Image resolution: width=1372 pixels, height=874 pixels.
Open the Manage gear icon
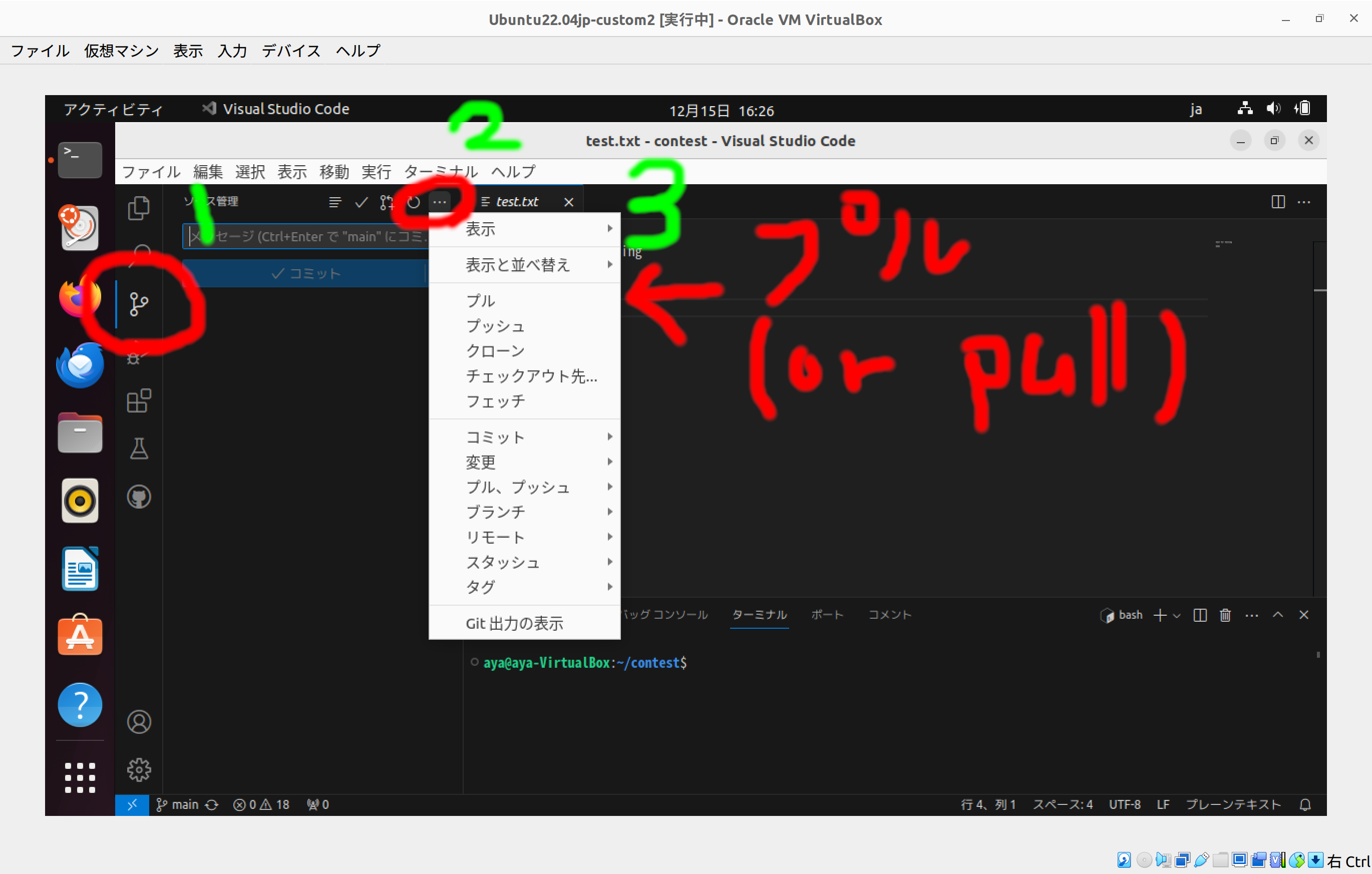(139, 770)
